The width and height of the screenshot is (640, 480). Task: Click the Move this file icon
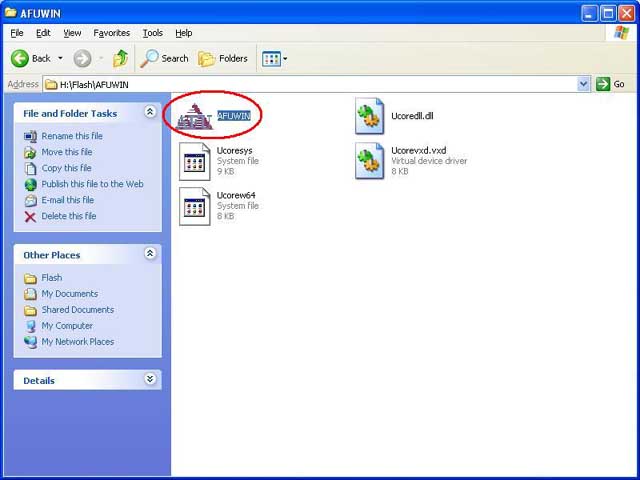(x=31, y=152)
